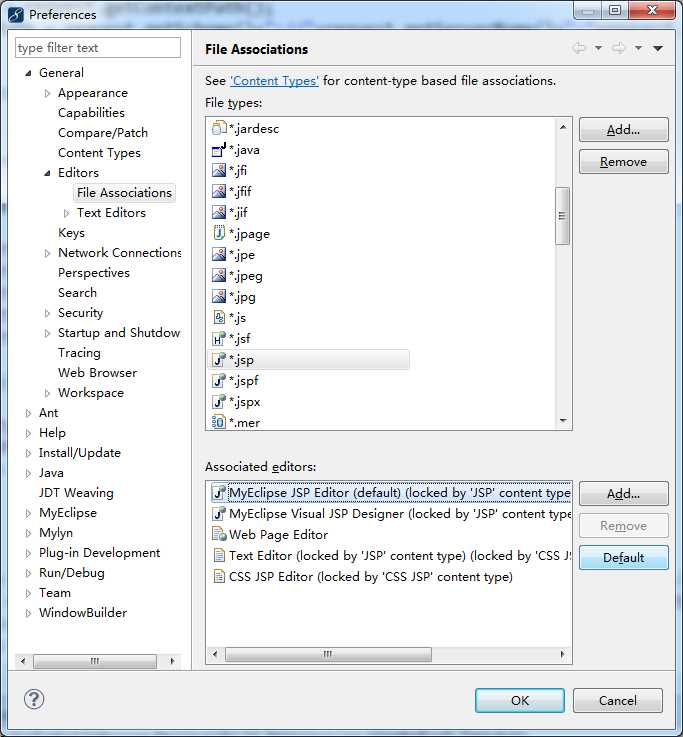The width and height of the screenshot is (683, 737).
Task: Click the *.jardesc file type icon
Action: pos(219,128)
